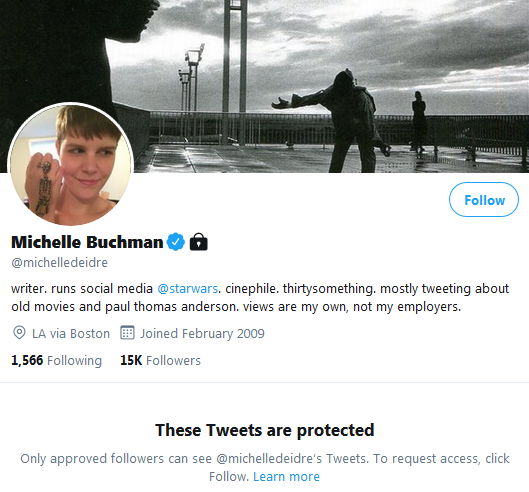Screen dimensions: 529x492
Task: View the 1,566 Following list
Action: tap(56, 360)
